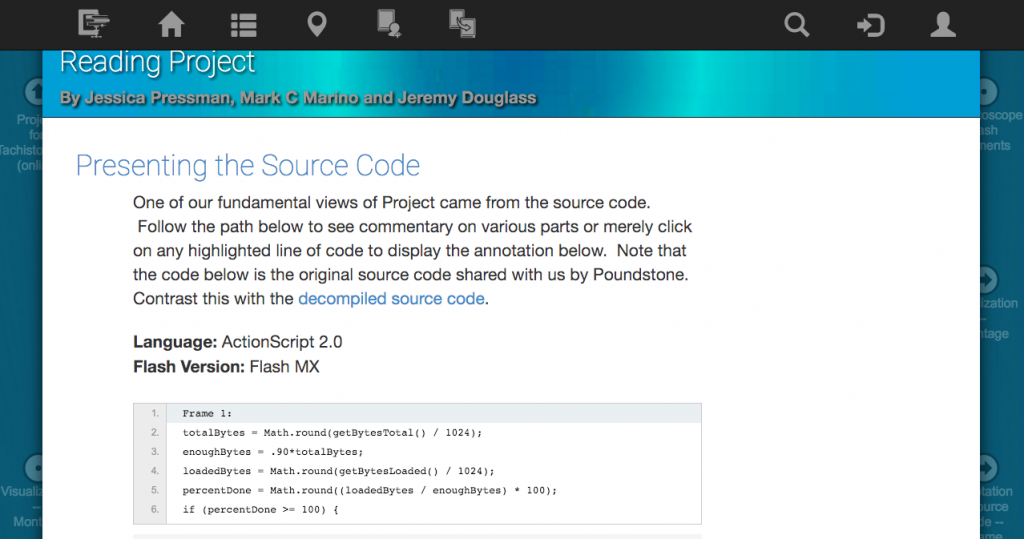Click the authors byline text

click(298, 98)
